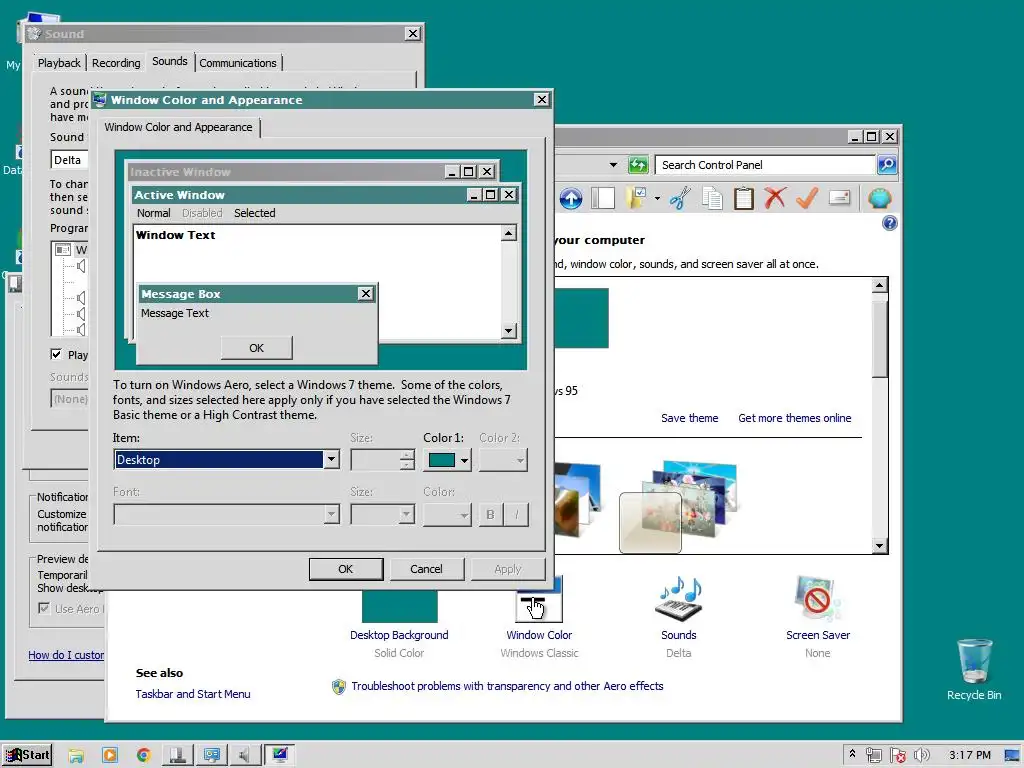Image resolution: width=1024 pixels, height=768 pixels.
Task: Click the globe shell toolbar icon
Action: click(x=880, y=199)
